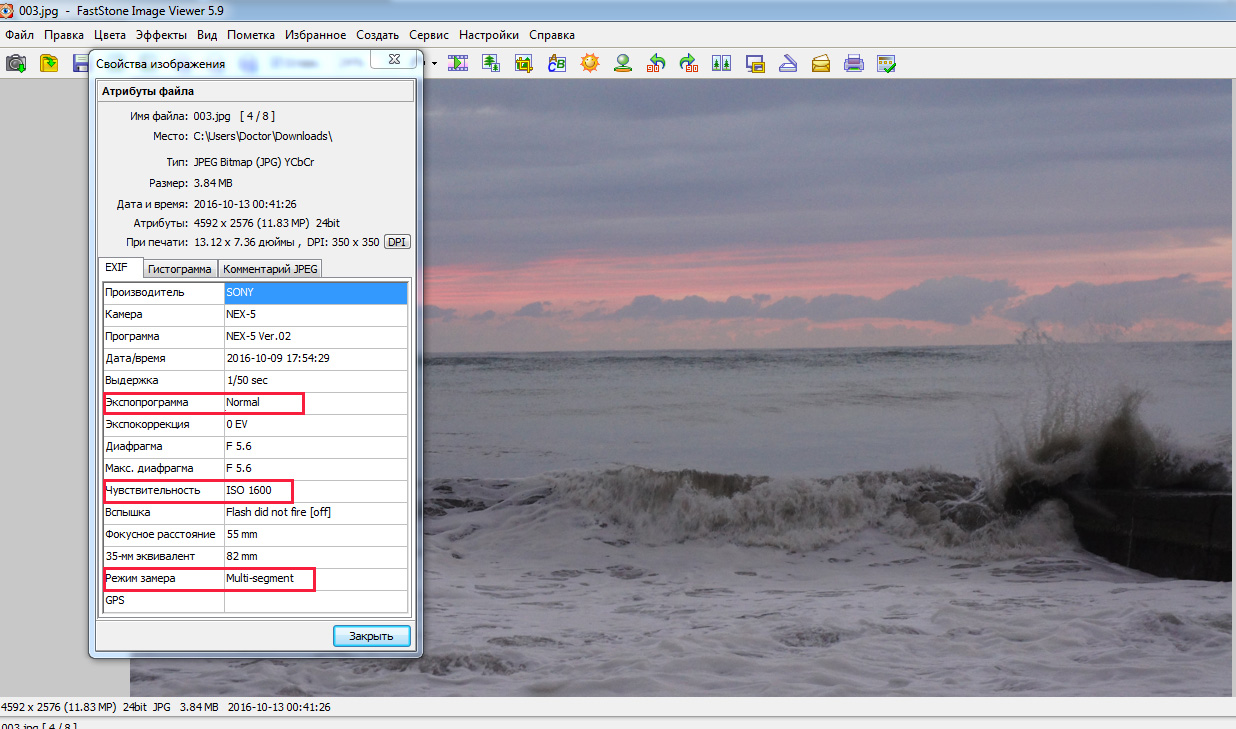Click the DPI button
The height and width of the screenshot is (729, 1236).
397,242
